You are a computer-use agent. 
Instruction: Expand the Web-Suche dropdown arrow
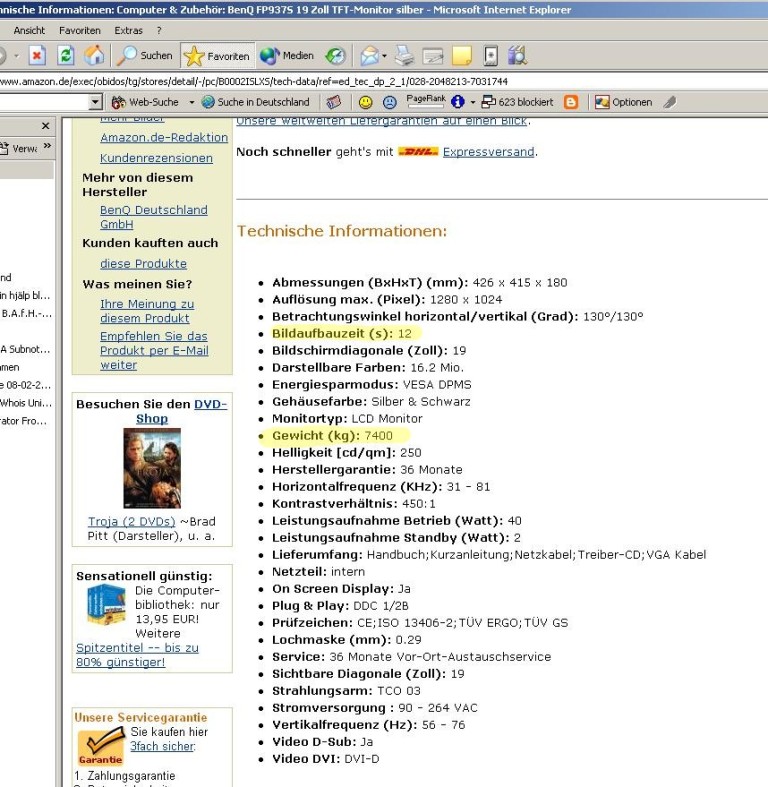[x=192, y=102]
